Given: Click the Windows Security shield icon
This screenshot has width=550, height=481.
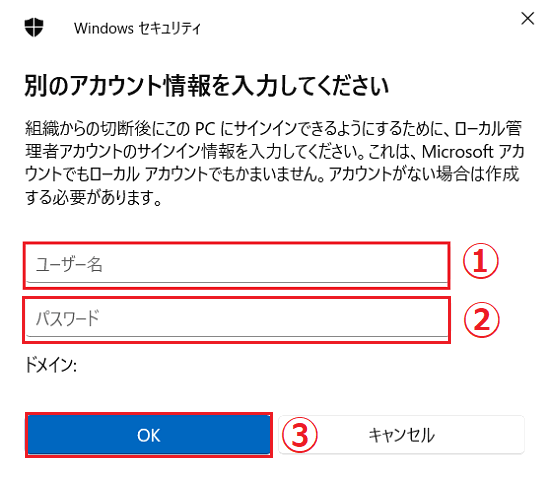Looking at the screenshot, I should coord(34,27).
